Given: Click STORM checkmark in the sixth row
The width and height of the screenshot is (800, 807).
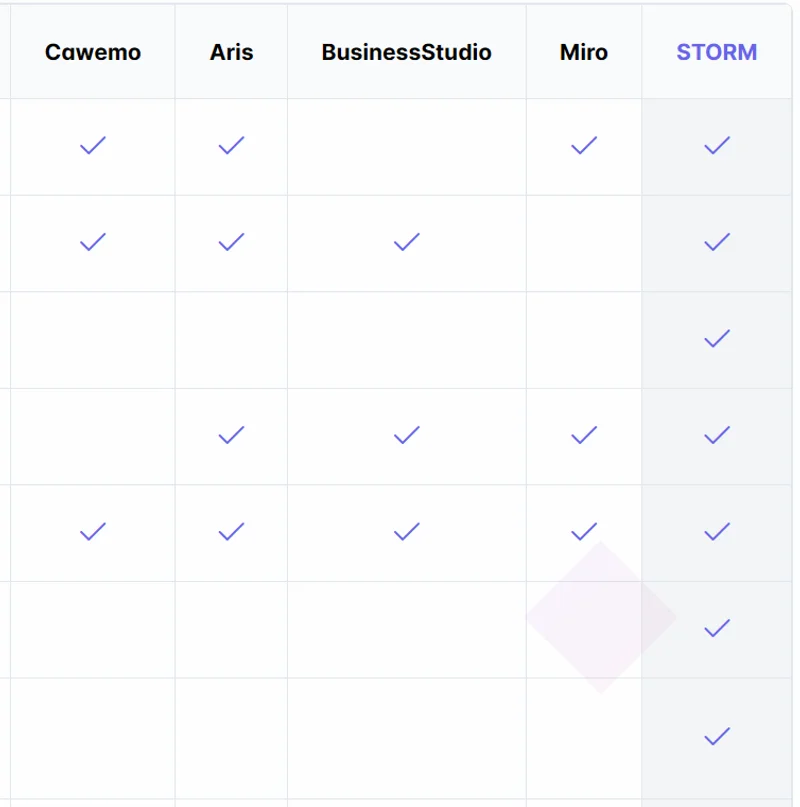Looking at the screenshot, I should (x=717, y=628).
